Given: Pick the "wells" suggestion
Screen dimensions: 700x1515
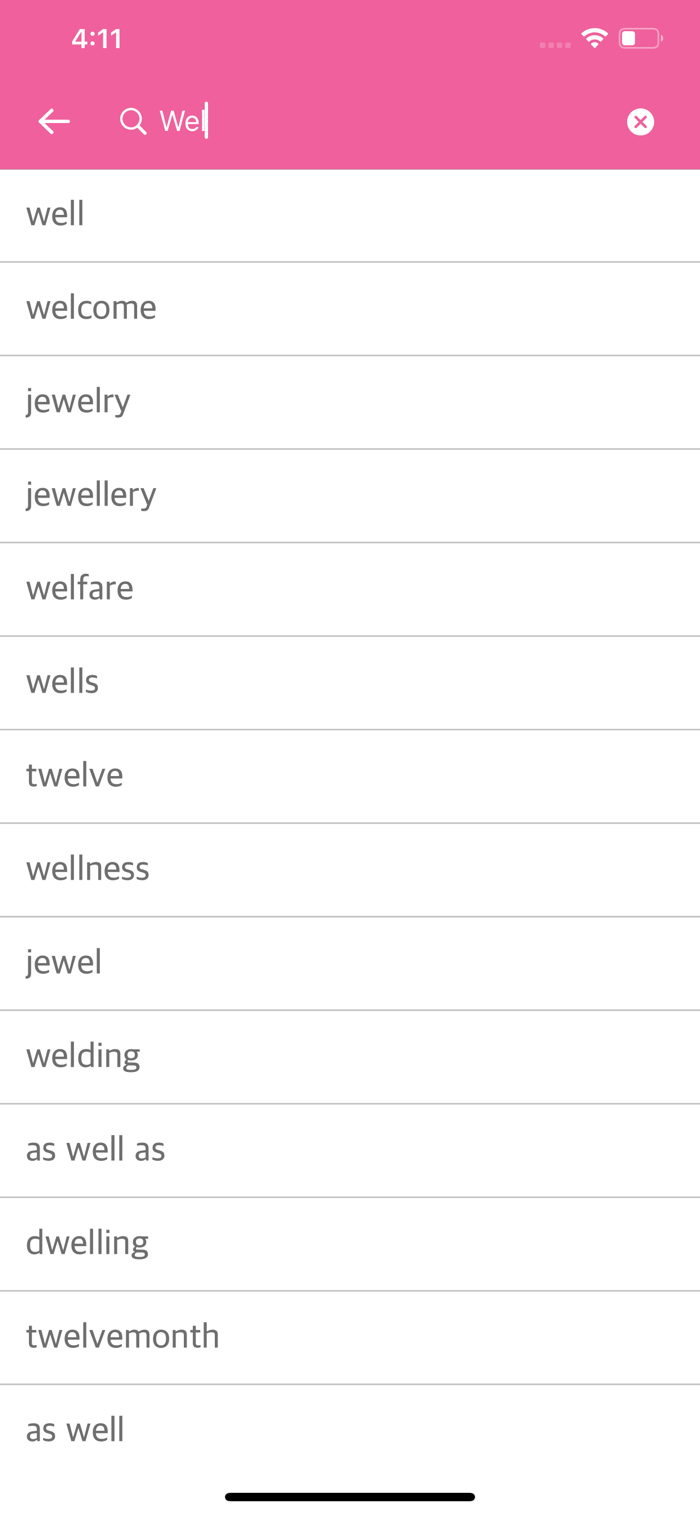Looking at the screenshot, I should [350, 683].
